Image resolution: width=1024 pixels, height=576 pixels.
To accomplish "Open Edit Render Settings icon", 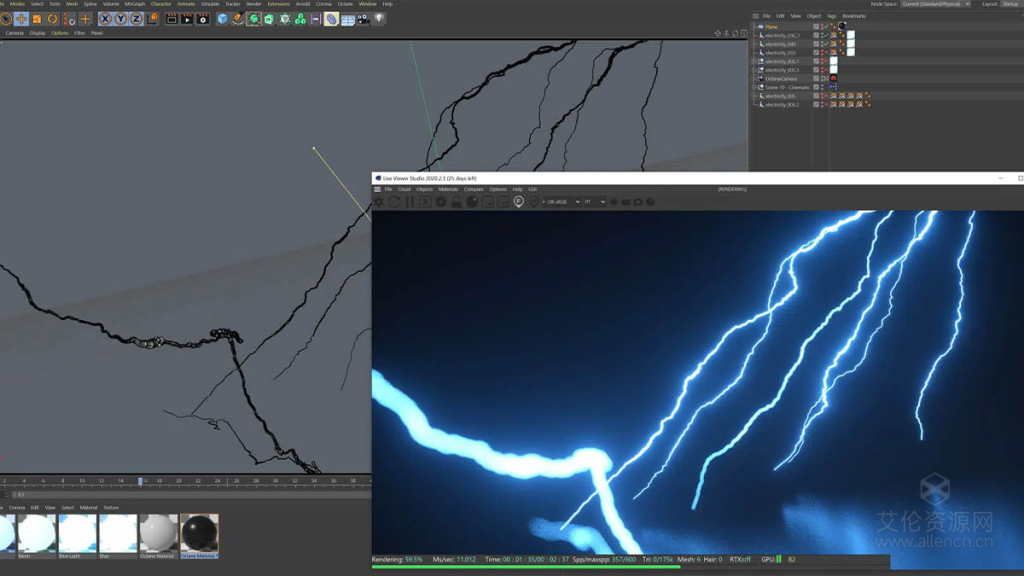I will pos(203,19).
